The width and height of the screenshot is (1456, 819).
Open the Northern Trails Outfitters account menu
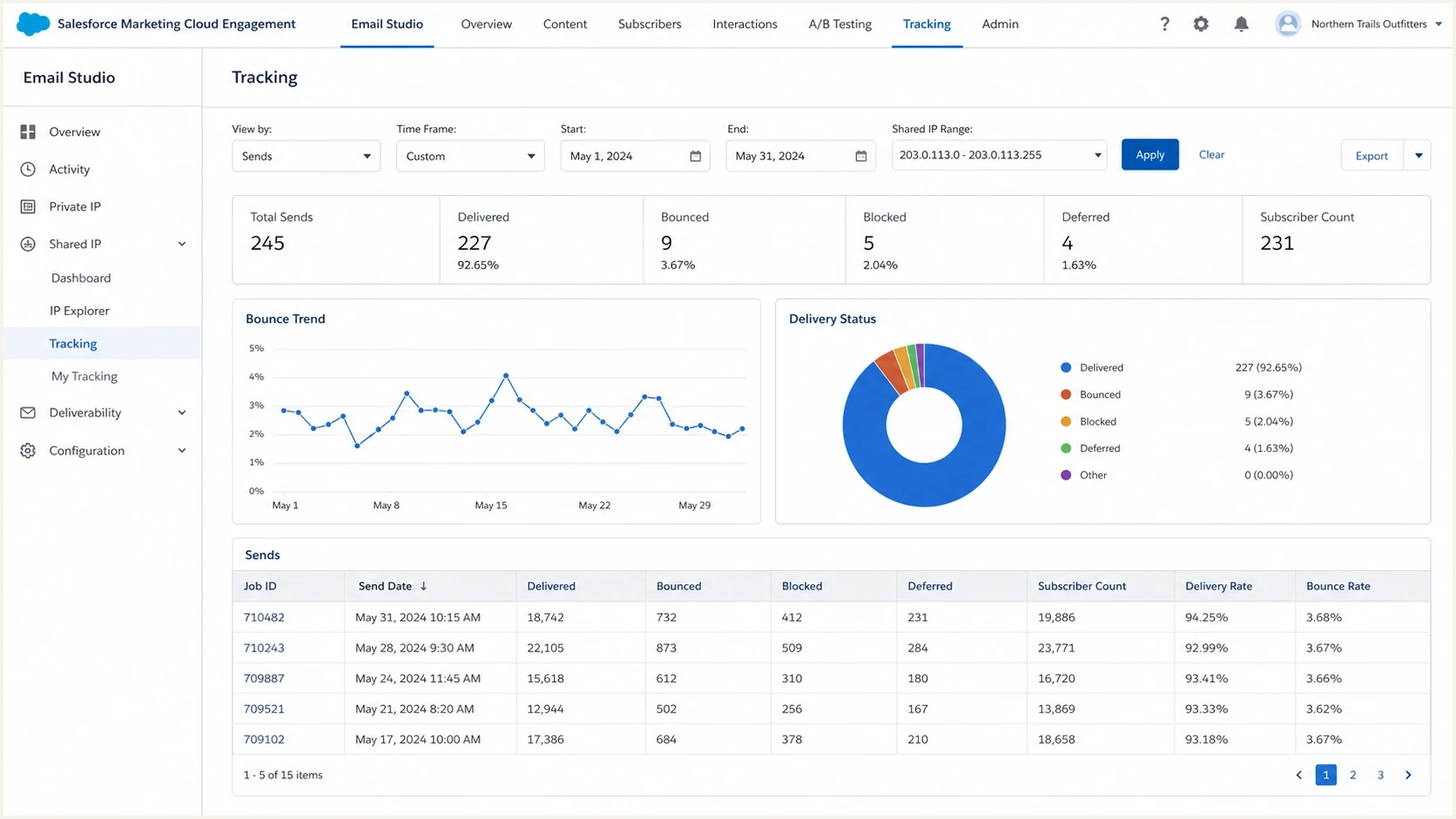click(1377, 24)
